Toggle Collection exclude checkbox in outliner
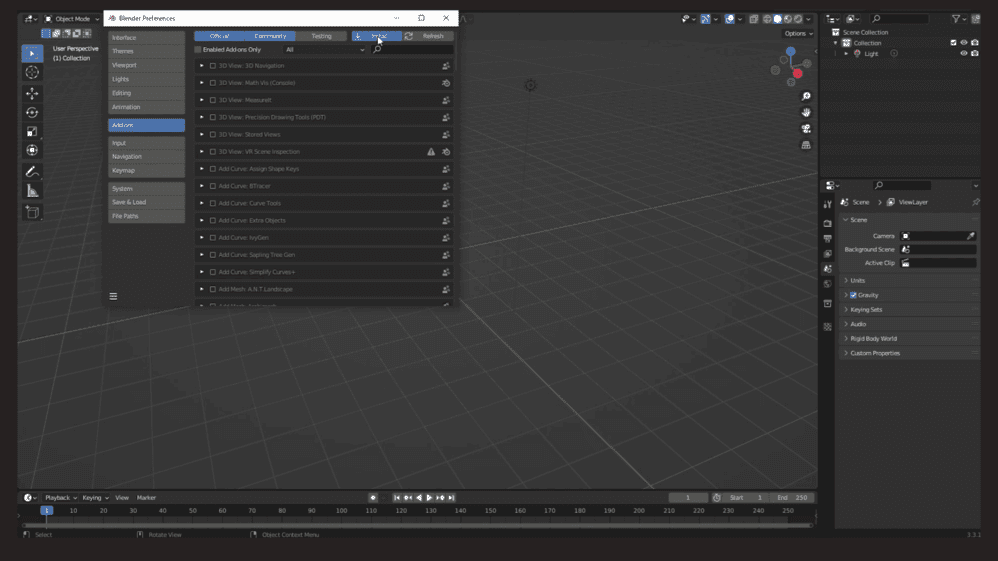Screen dimensions: 998x561 click(x=953, y=43)
